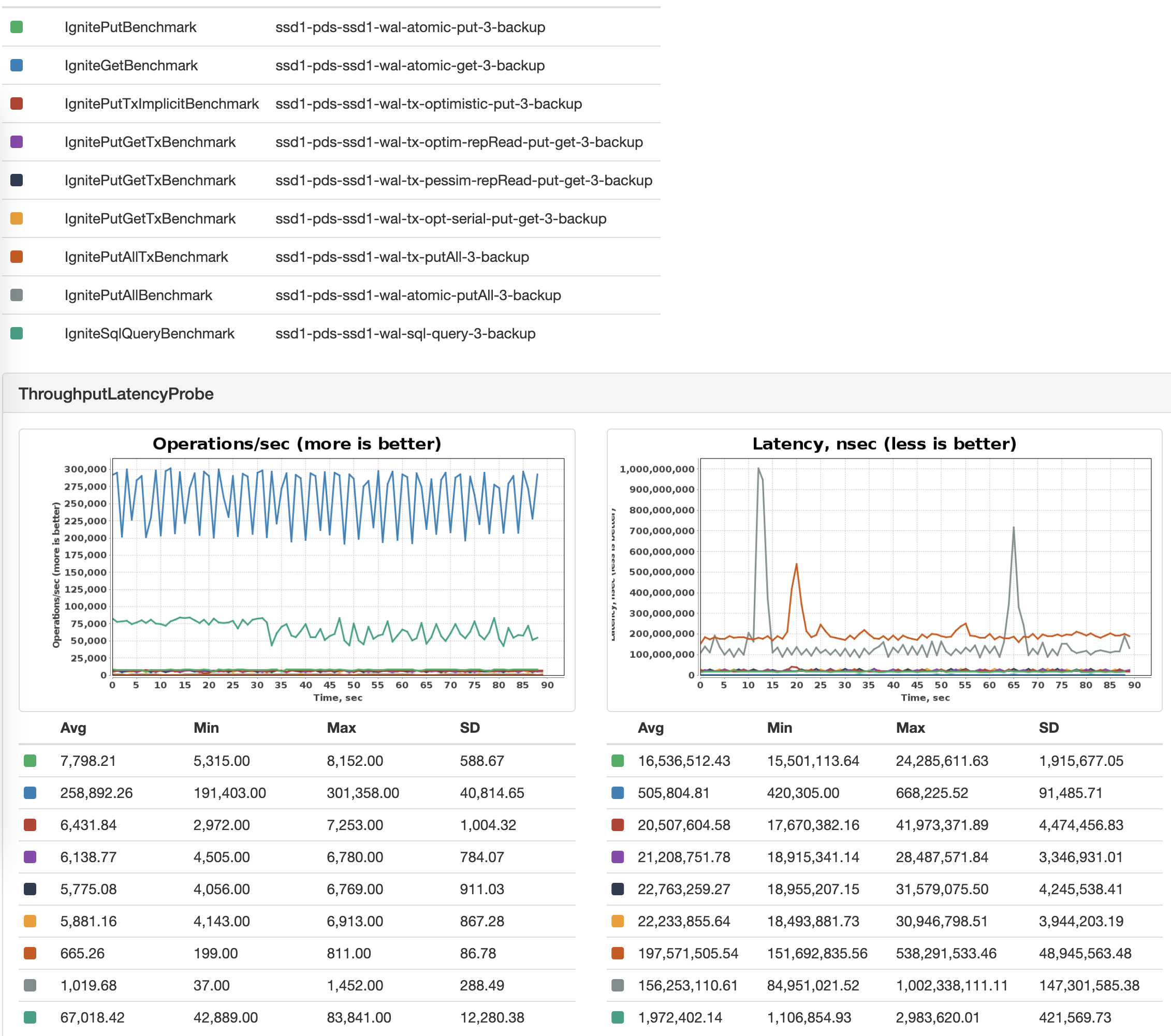Open the ssd1-pds-ssd1-wal-tx-putAll-3-backup link
Image resolution: width=1171 pixels, height=1036 pixels.
tap(402, 257)
